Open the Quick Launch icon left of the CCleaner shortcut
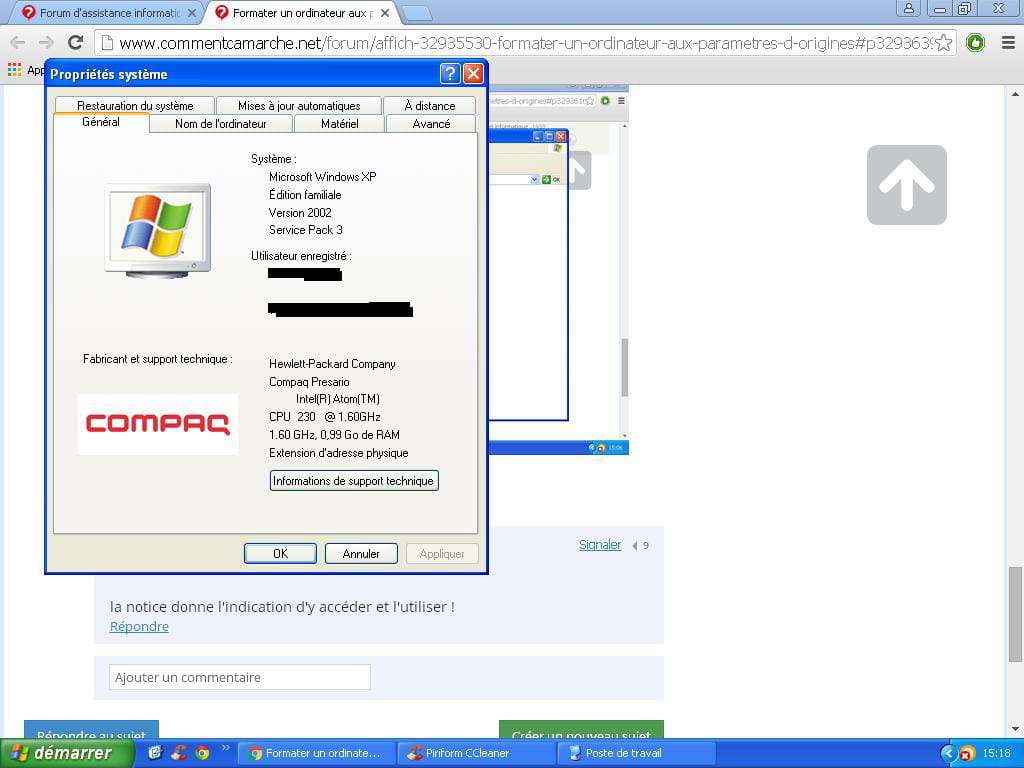 155,753
